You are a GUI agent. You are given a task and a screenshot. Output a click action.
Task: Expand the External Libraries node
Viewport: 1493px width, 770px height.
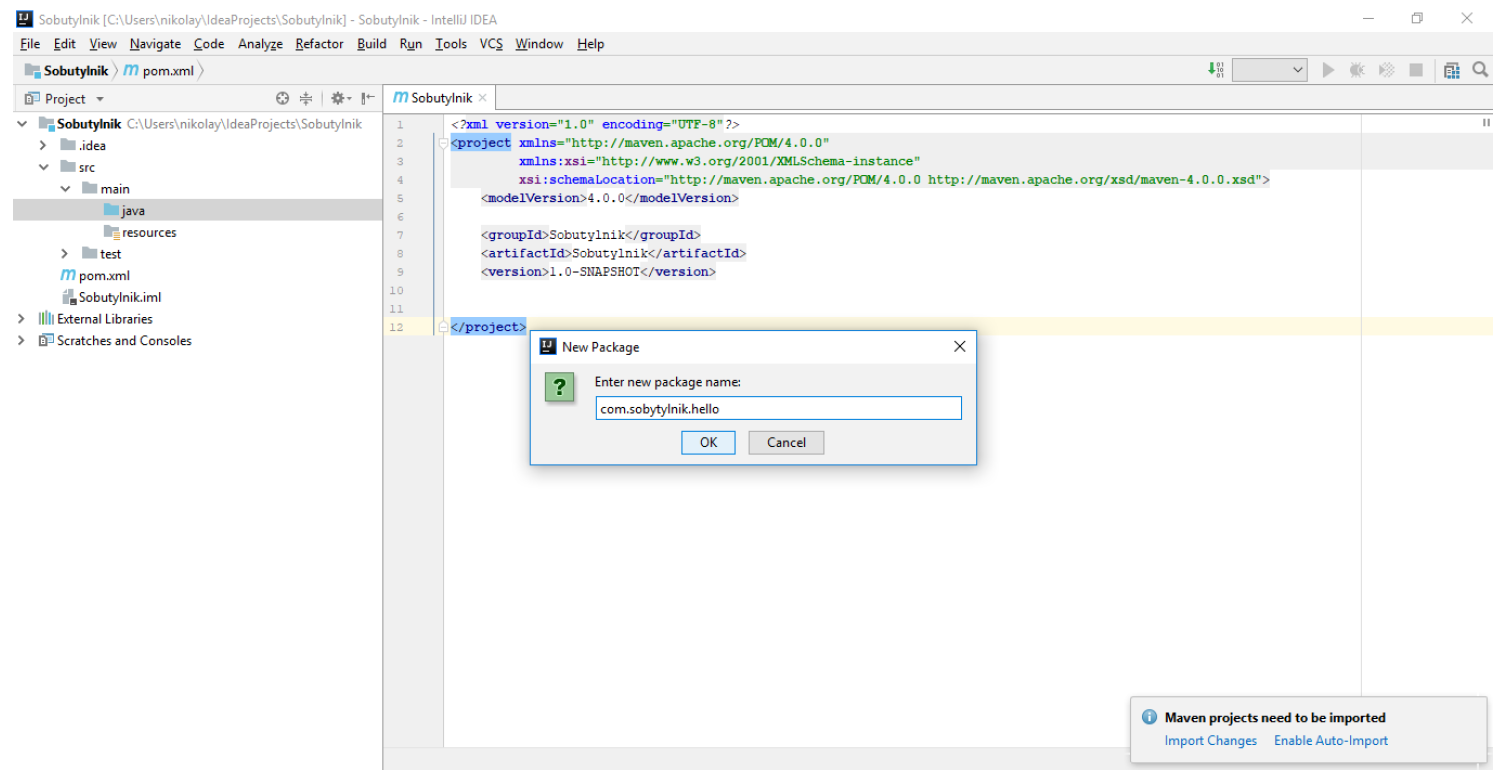point(22,319)
